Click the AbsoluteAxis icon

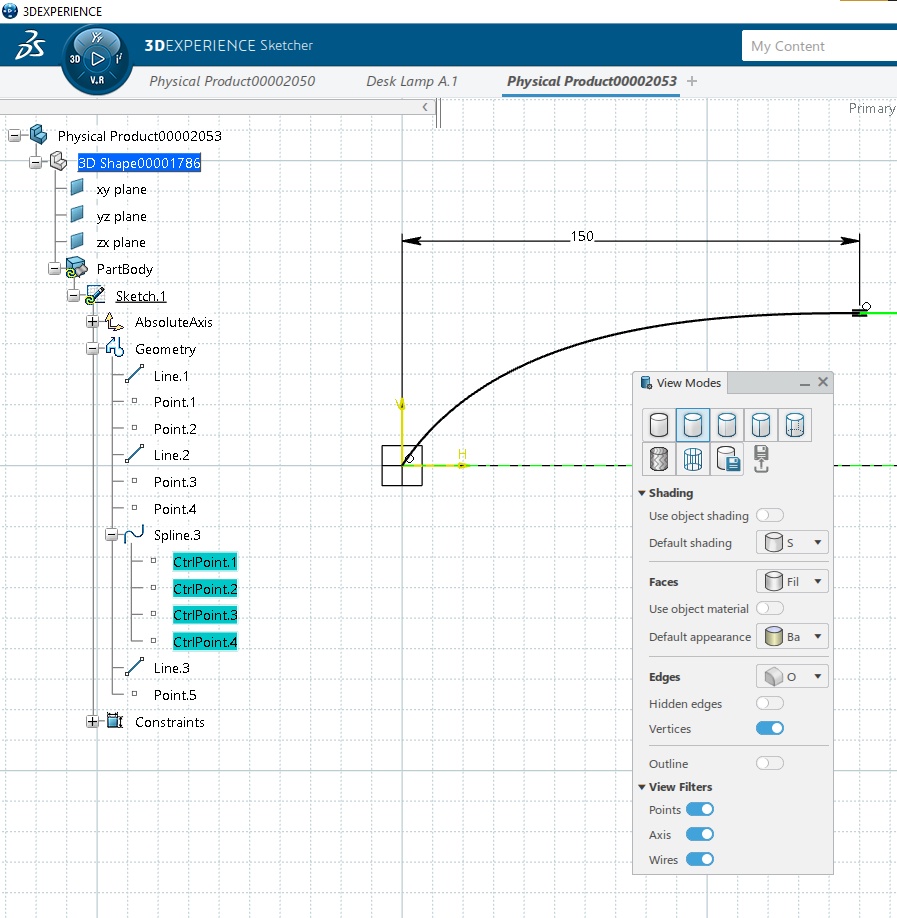tap(114, 322)
